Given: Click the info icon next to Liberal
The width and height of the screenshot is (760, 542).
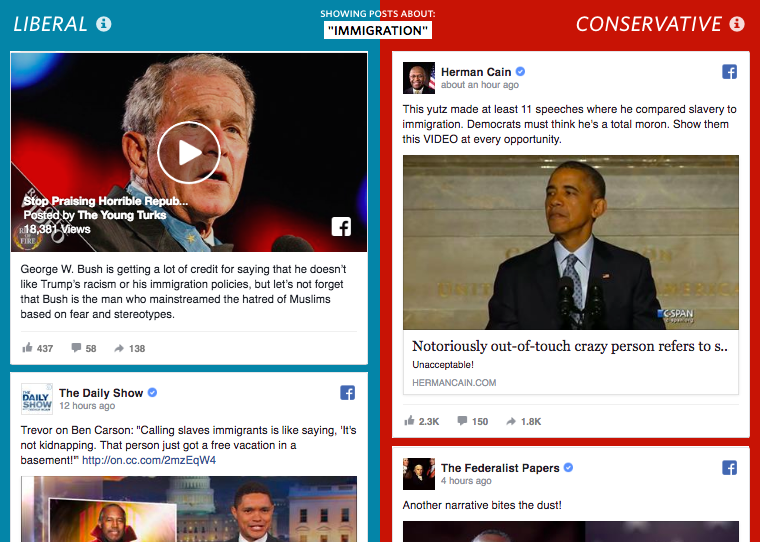Looking at the screenshot, I should [103, 24].
